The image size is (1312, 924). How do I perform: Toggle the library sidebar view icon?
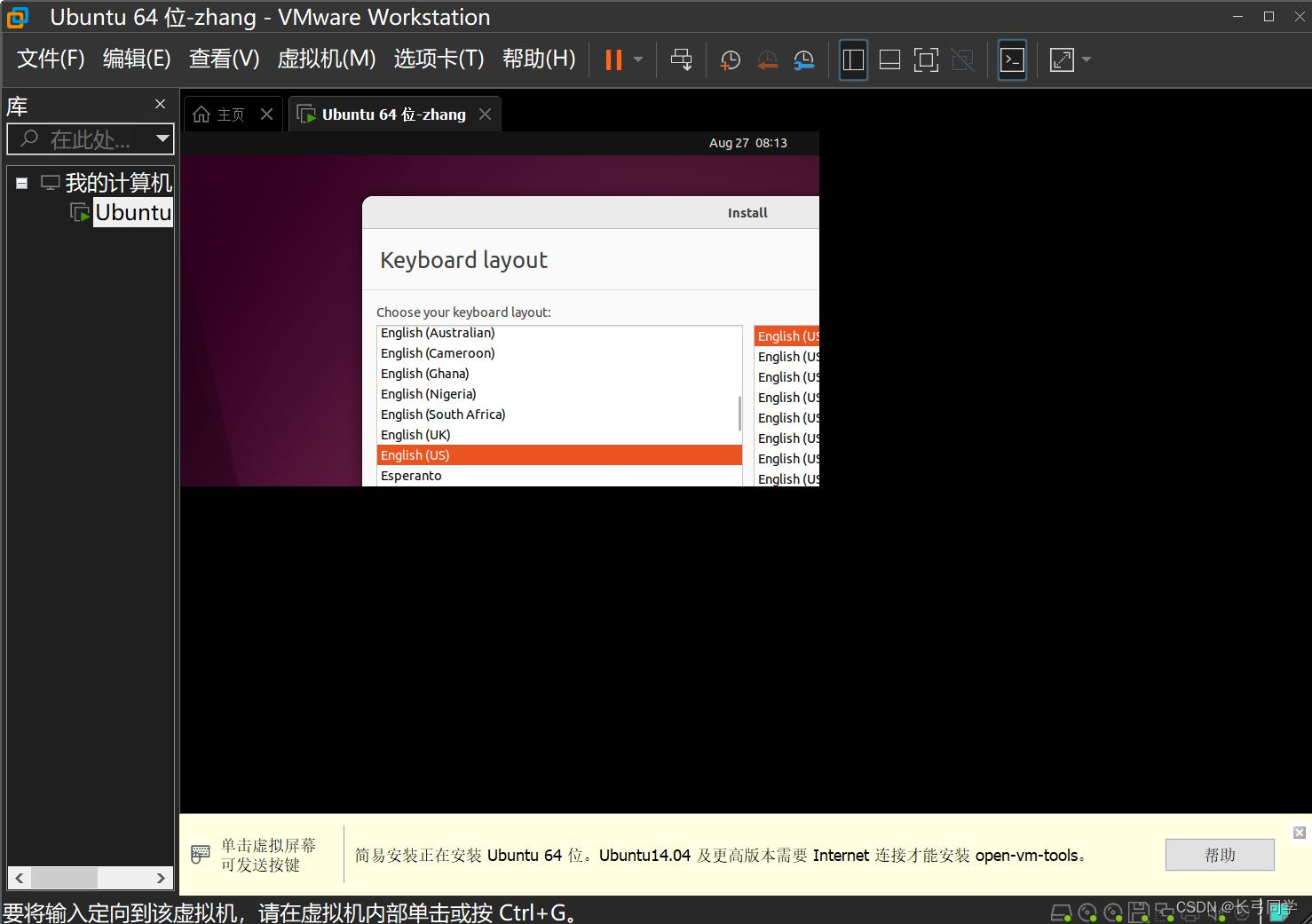coord(853,59)
